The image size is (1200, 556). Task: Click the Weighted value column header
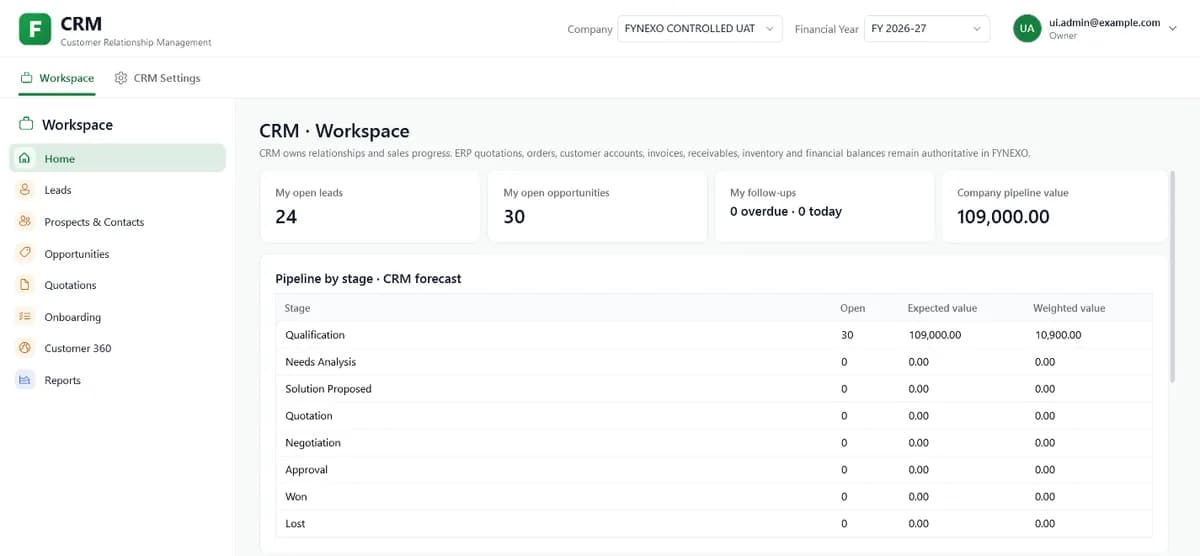click(1069, 308)
